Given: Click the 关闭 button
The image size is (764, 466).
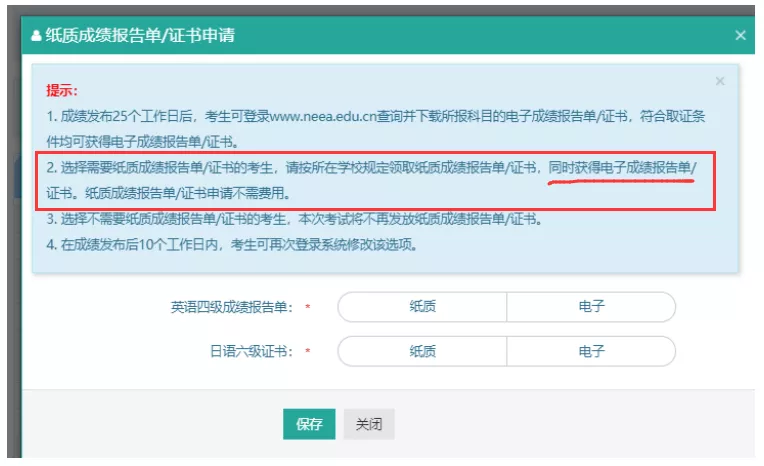Looking at the screenshot, I should pos(368,424).
